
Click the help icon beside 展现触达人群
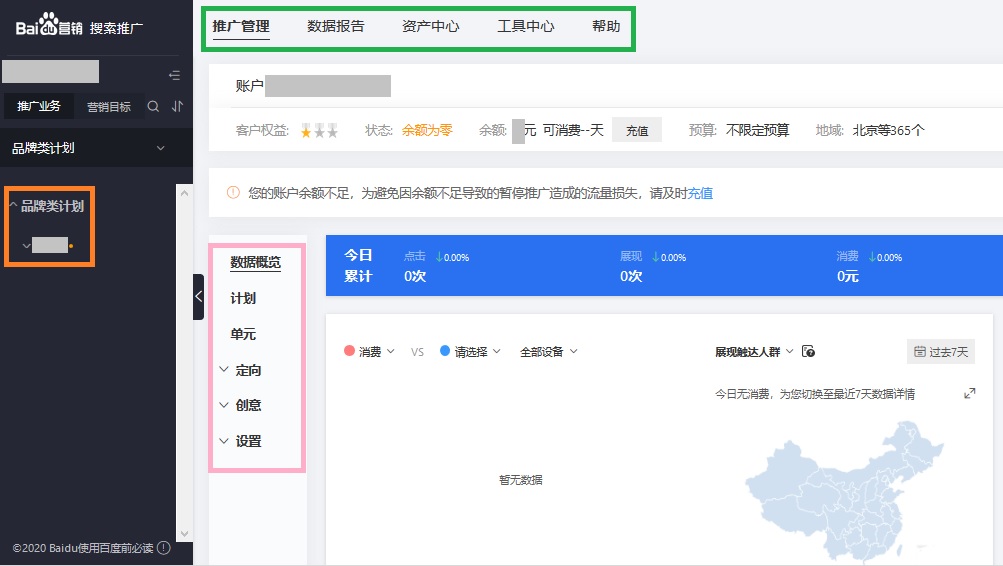point(809,352)
